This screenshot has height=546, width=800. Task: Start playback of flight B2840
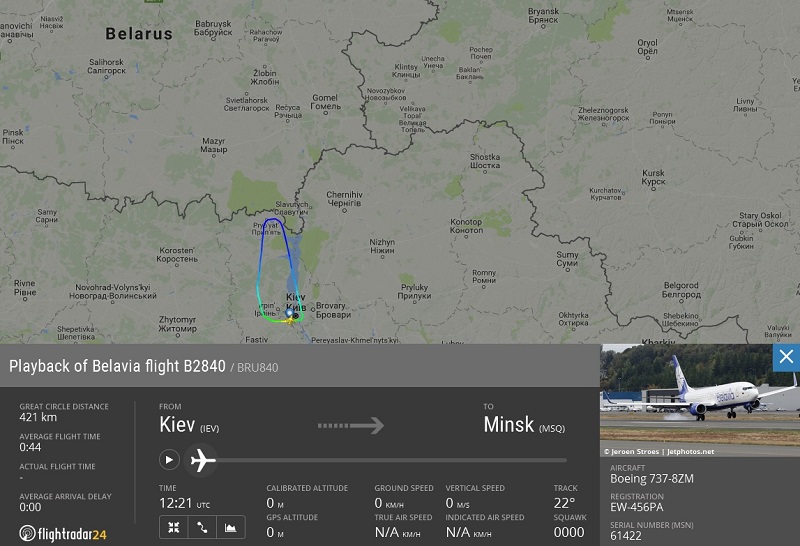[169, 460]
